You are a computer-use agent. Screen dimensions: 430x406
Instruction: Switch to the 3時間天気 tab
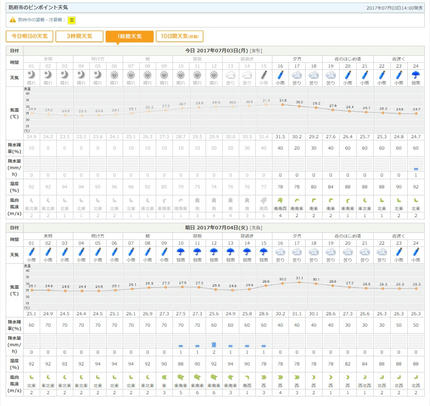click(79, 36)
